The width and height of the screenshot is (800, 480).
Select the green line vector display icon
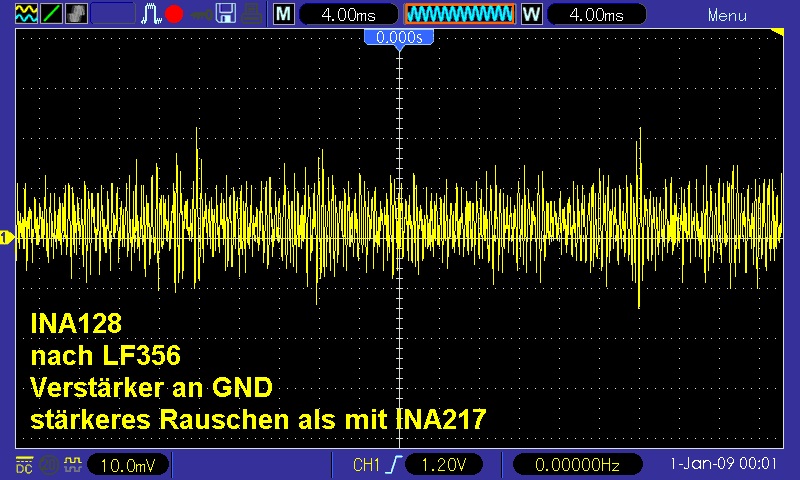(51, 14)
